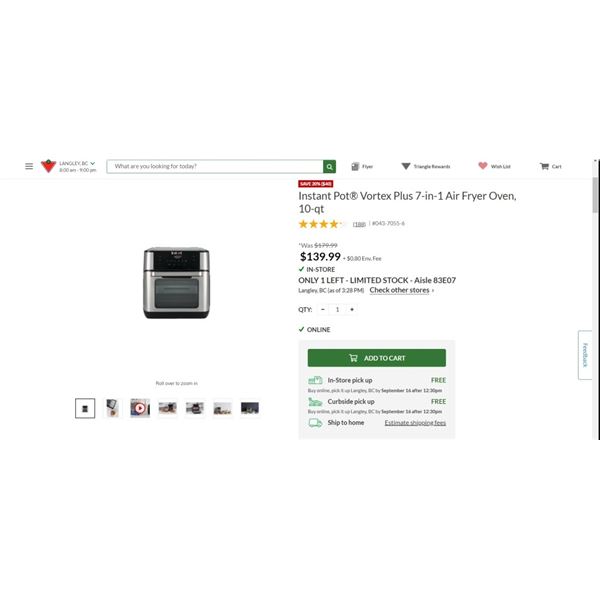
Task: Open the shopping Cart icon
Action: [x=544, y=166]
